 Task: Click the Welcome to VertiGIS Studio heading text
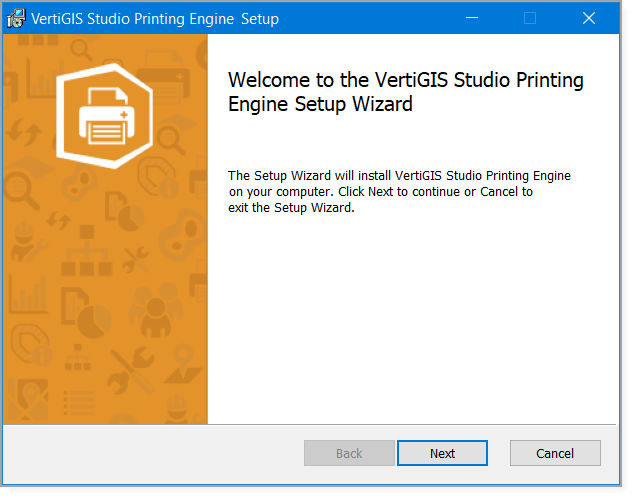(406, 92)
